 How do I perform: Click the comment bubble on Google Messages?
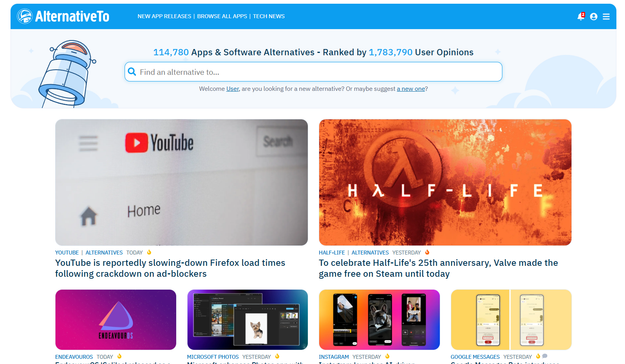545,356
